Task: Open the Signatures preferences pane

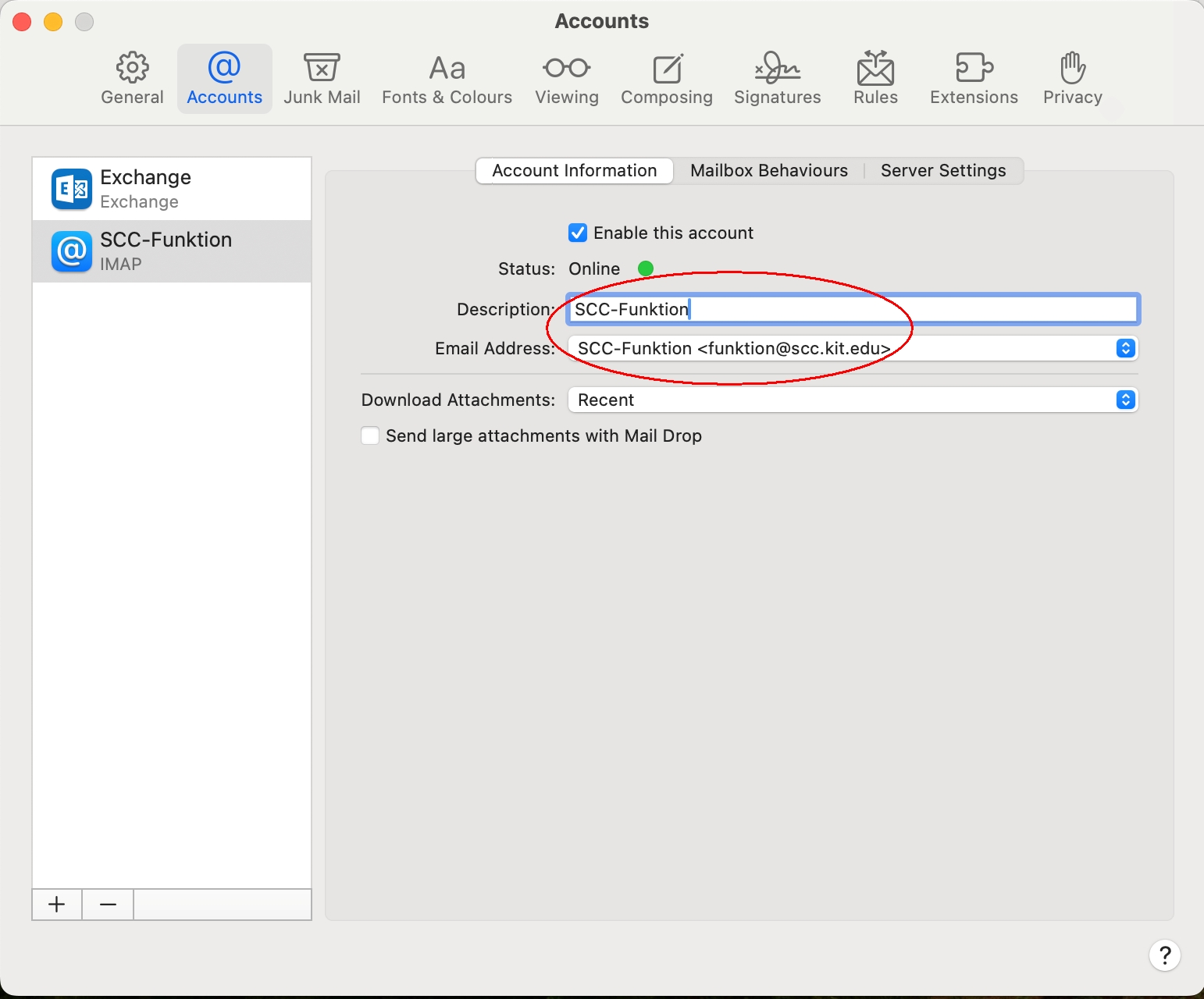Action: (x=778, y=79)
